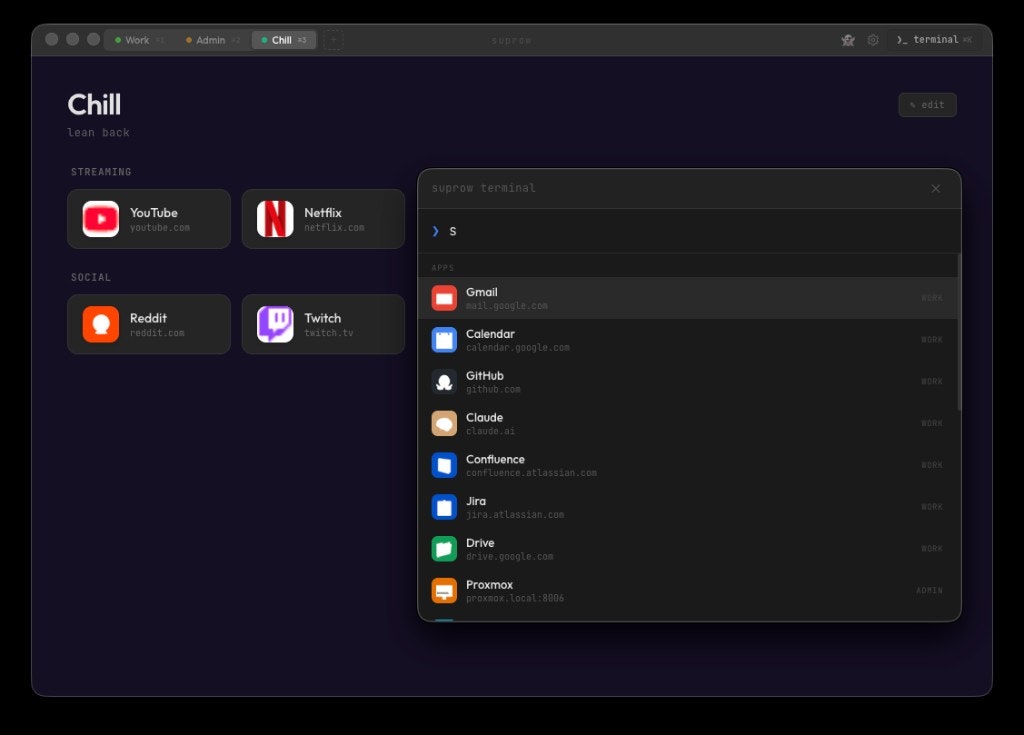Launch Netflix via its card icon
Image resolution: width=1024 pixels, height=735 pixels.
tap(275, 219)
